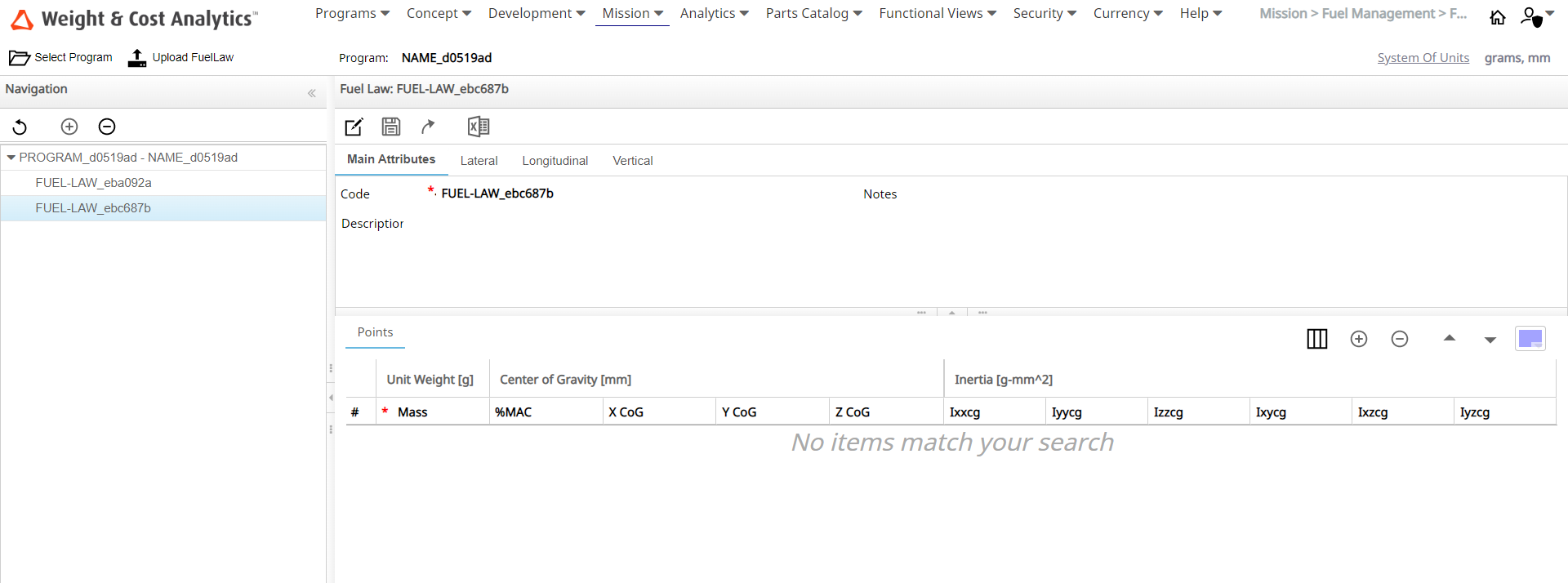Select FUEL-LAW_eba092a in the tree
Screen dimensions: 1568x583
[93, 183]
